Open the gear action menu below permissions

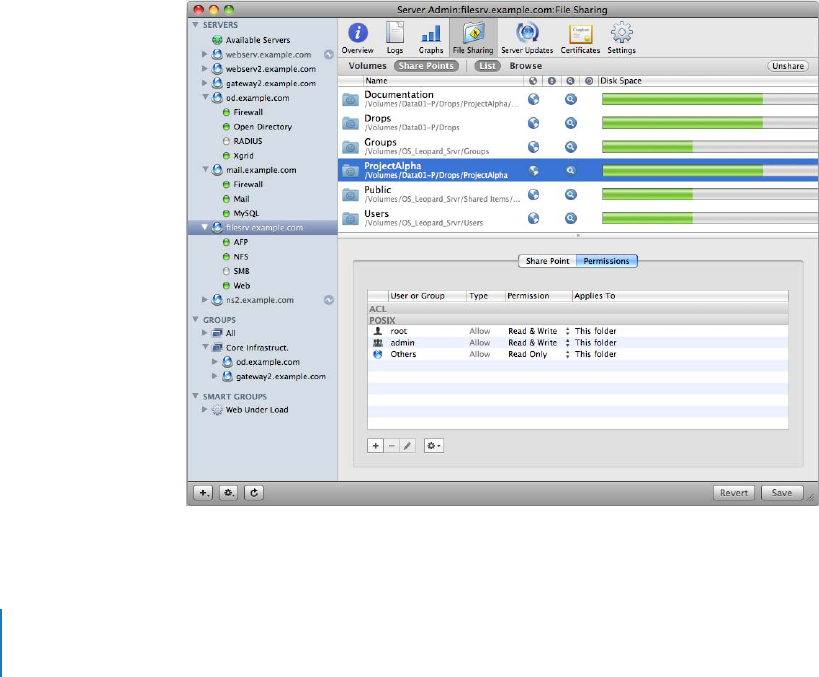[434, 446]
